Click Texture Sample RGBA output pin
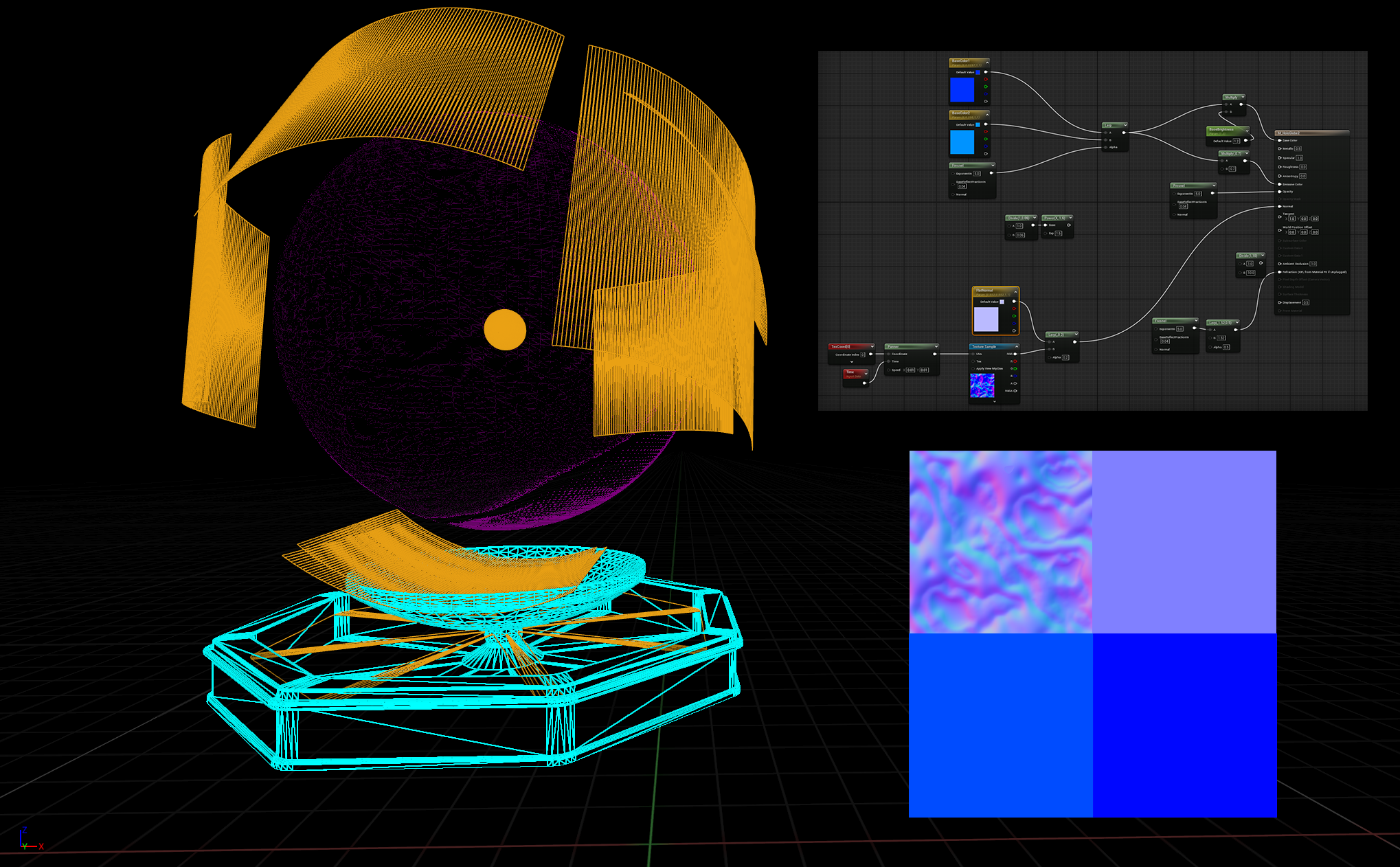Screen dimensions: 1400x867 [1015, 391]
